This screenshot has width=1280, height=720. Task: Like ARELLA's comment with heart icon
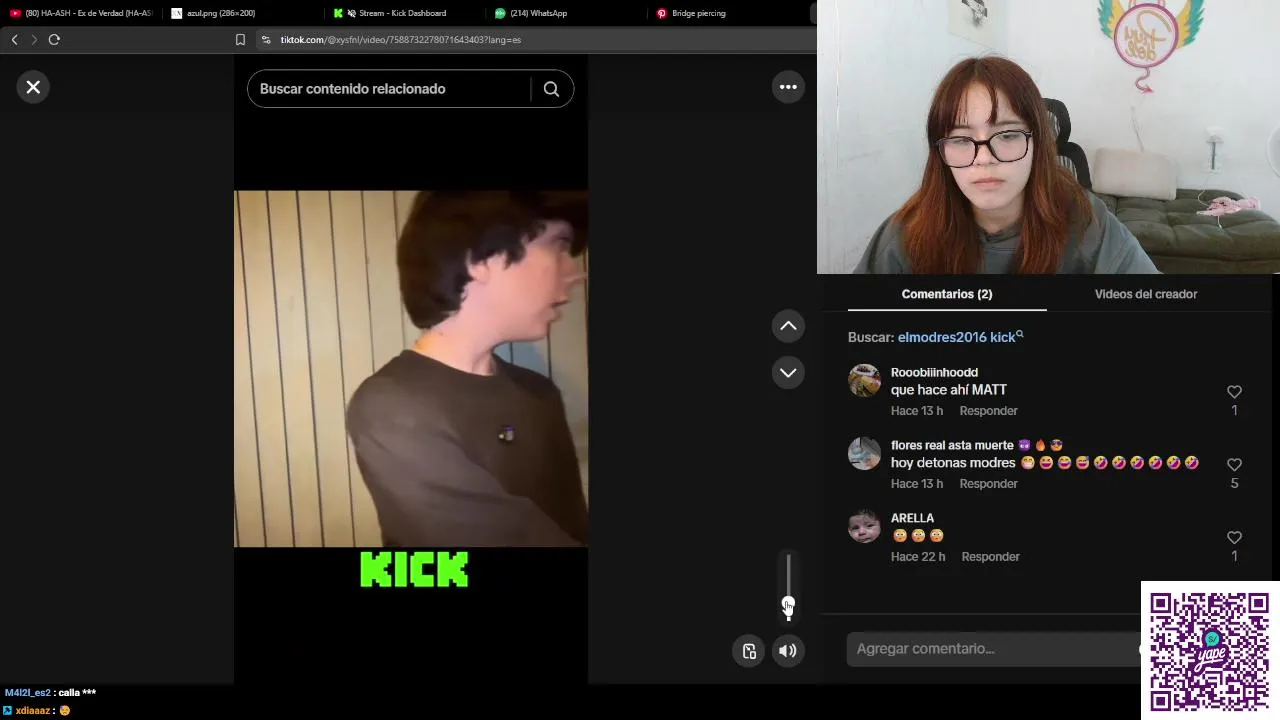click(x=1234, y=538)
